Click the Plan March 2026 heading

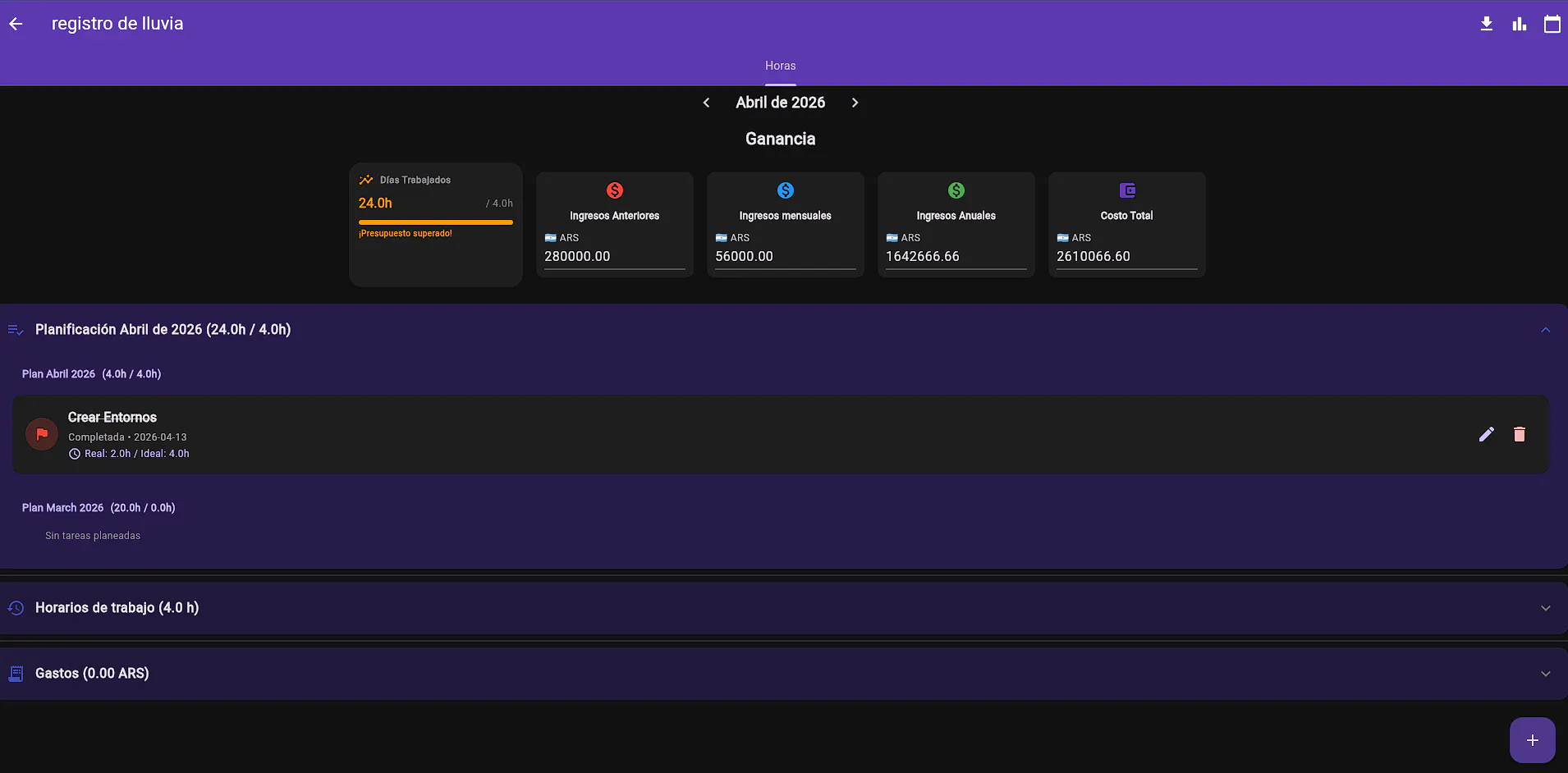99,508
